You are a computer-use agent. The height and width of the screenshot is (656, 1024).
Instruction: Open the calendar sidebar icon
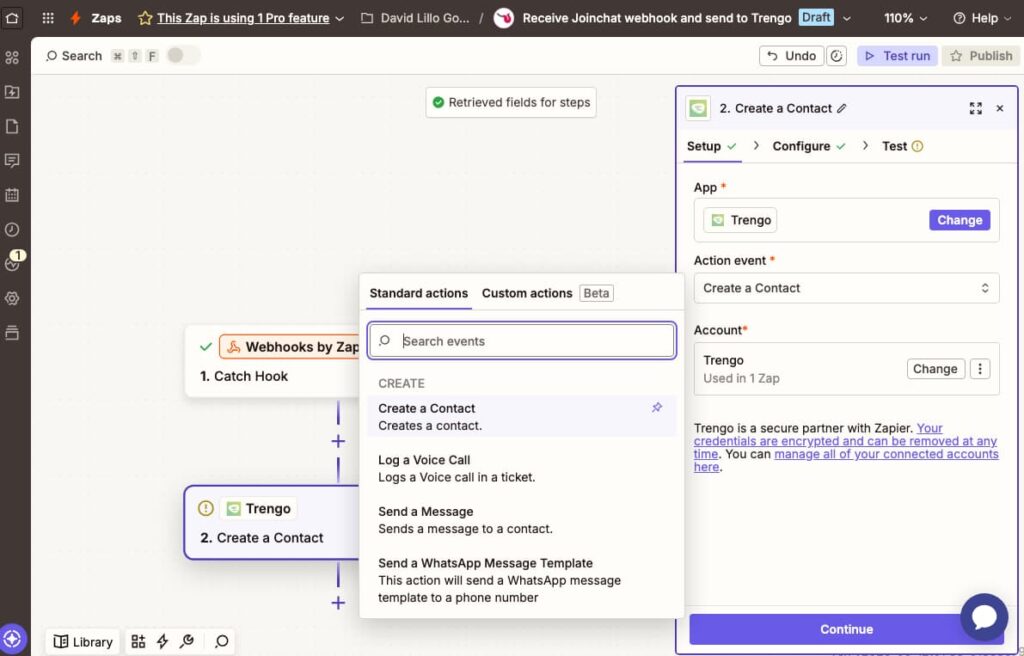pos(12,195)
